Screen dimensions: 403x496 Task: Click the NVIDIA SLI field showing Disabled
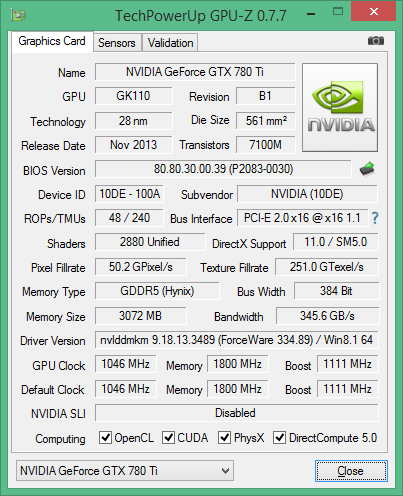[x=237, y=413]
